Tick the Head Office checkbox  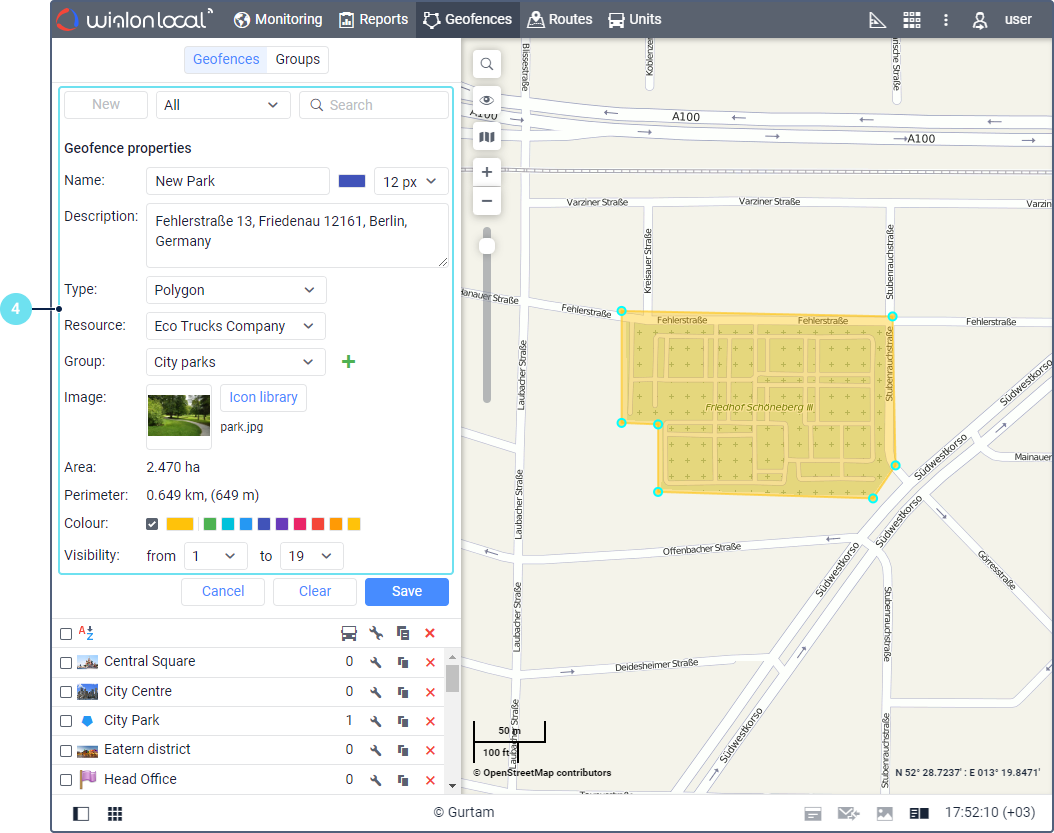tap(66, 780)
